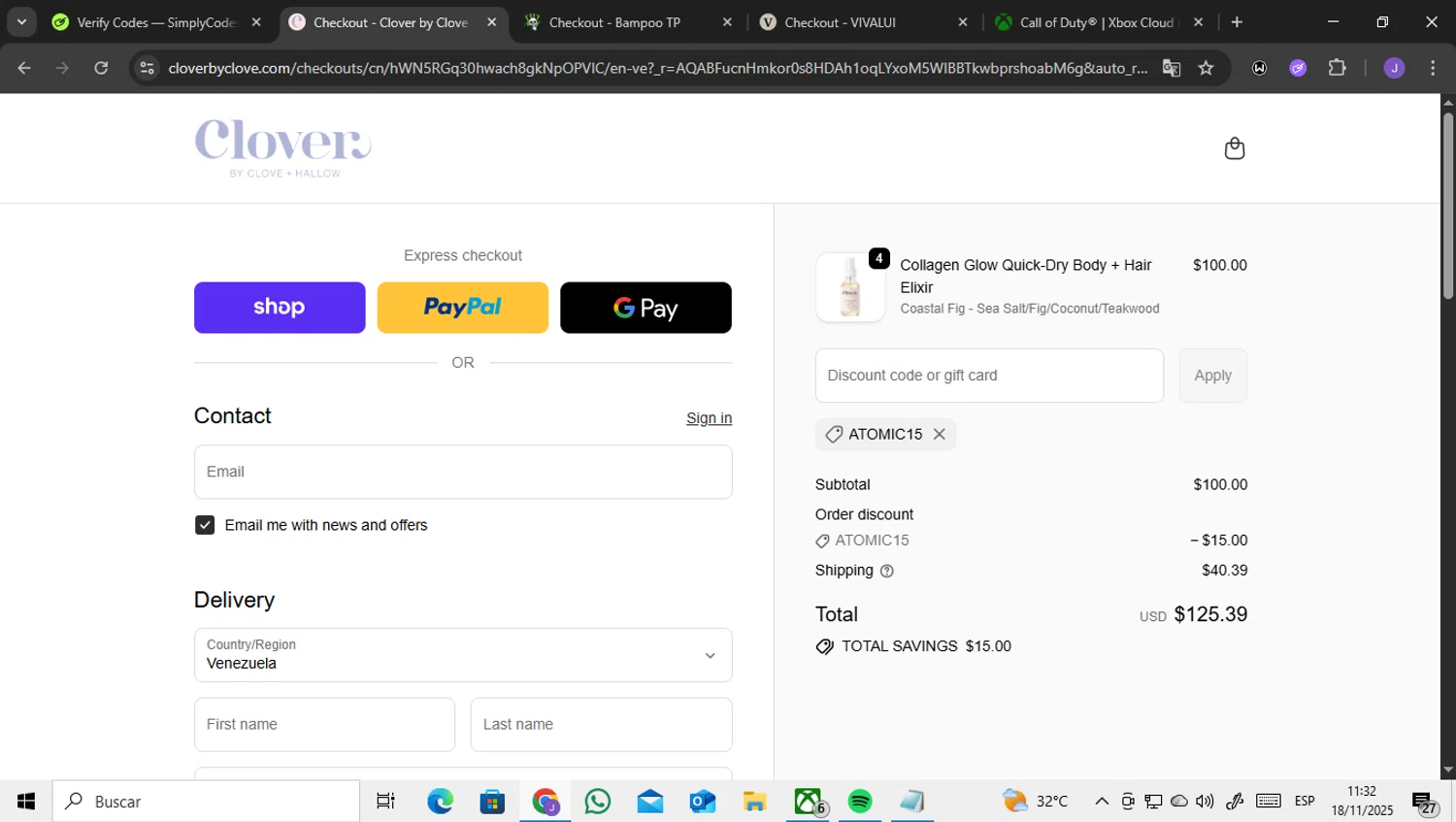
Task: Focus the Email input field
Action: click(463, 472)
